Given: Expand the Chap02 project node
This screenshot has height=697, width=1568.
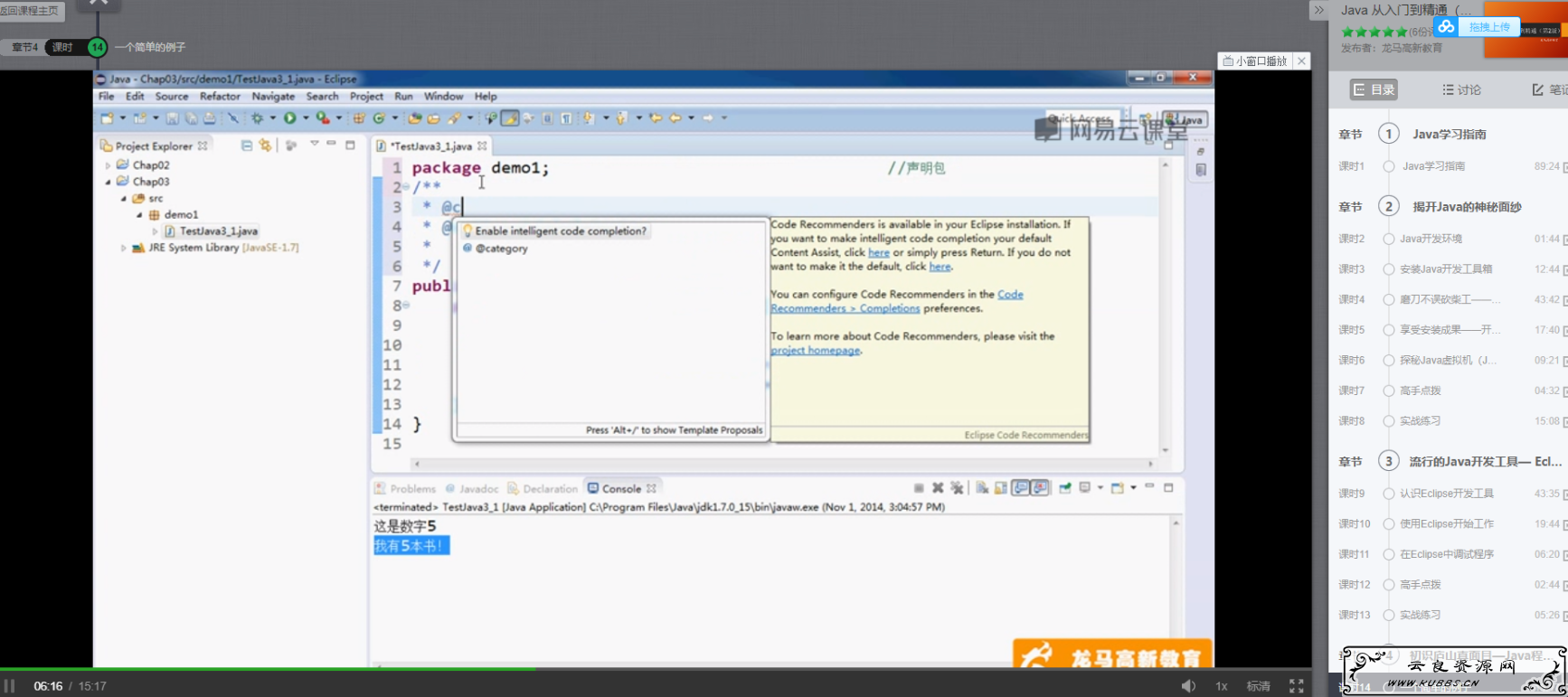Looking at the screenshot, I should click(108, 165).
